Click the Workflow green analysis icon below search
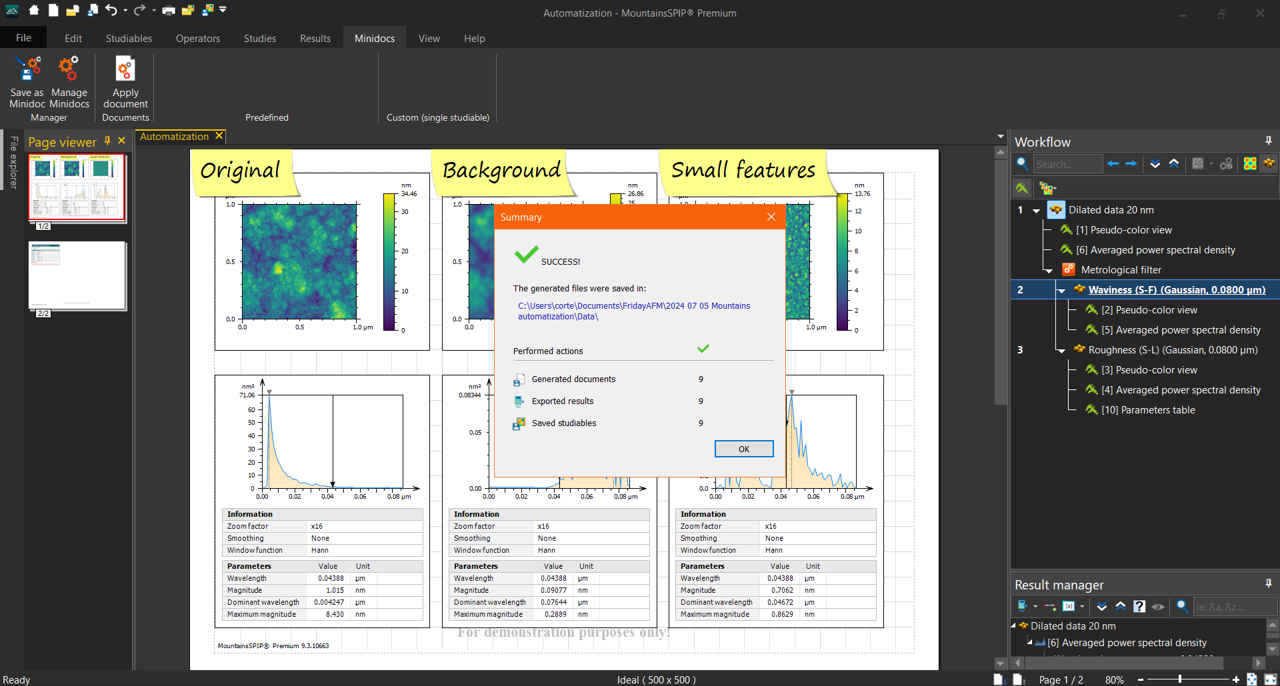1280x686 pixels. [1022, 188]
